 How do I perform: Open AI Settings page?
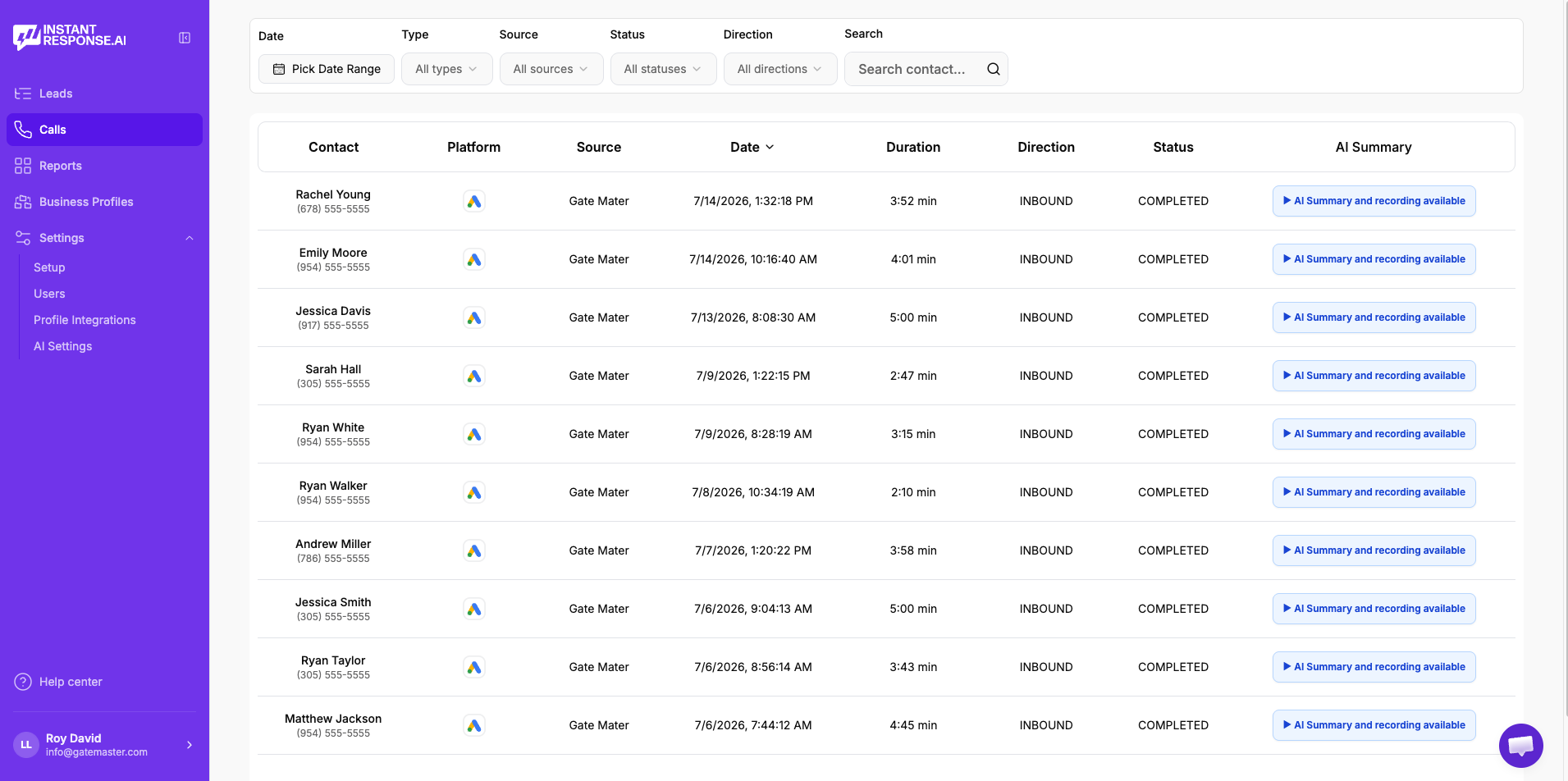pos(62,346)
